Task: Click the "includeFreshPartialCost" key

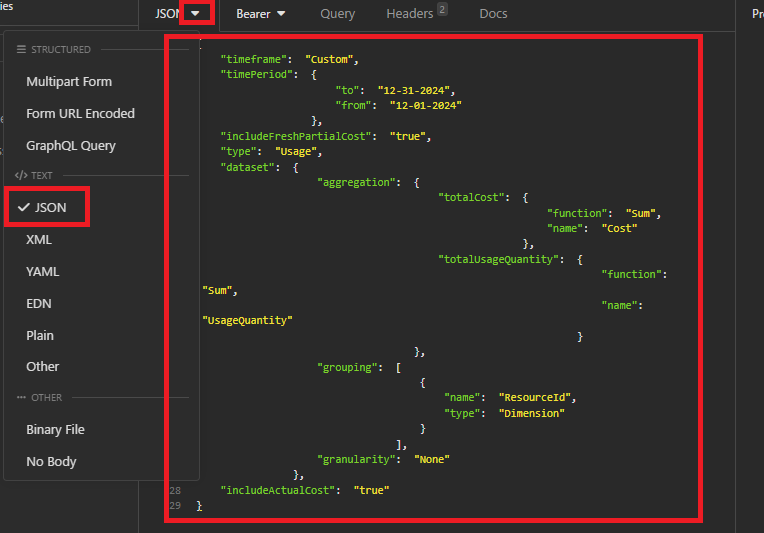Action: pos(296,136)
